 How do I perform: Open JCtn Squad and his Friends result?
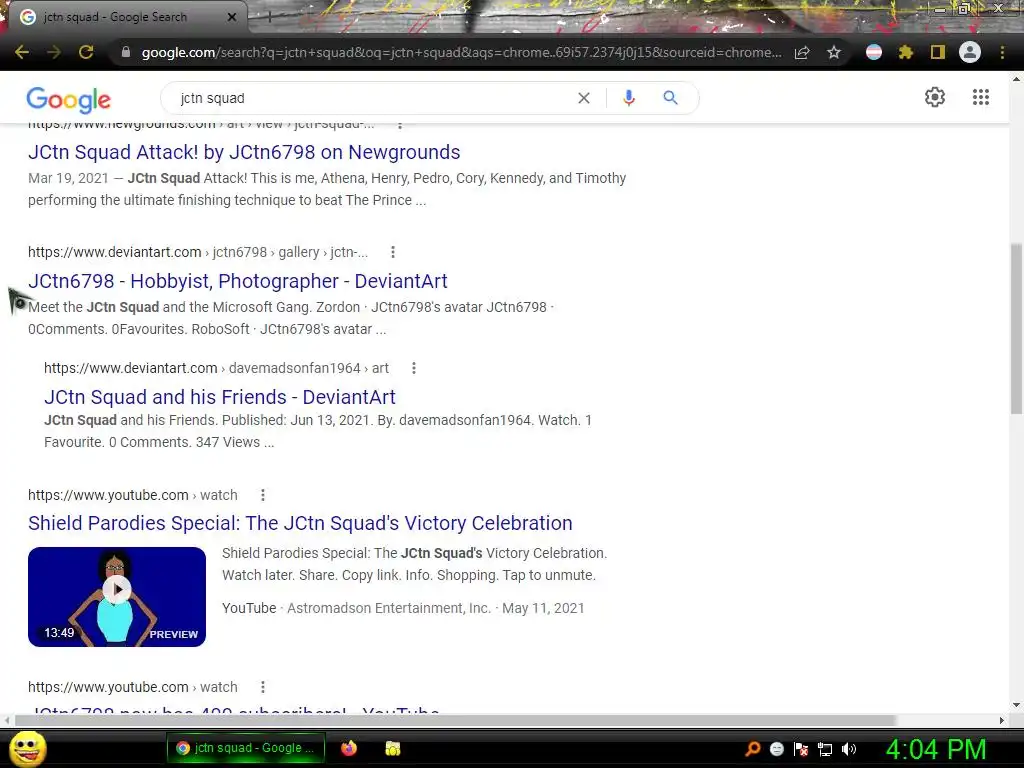point(219,397)
